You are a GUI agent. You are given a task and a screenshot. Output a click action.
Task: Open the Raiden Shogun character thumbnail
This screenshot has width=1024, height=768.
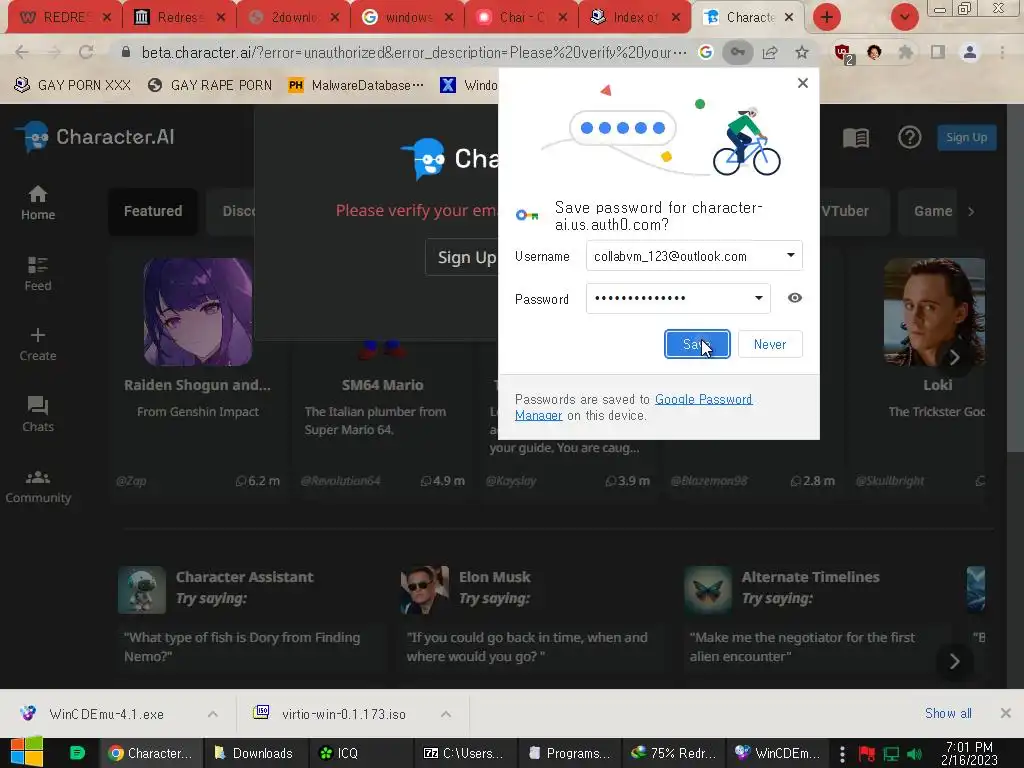(x=198, y=312)
